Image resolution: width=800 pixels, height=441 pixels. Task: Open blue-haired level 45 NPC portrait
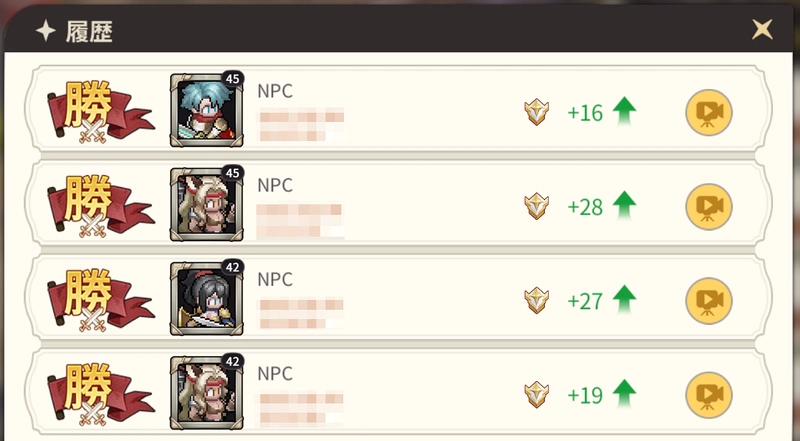click(207, 110)
